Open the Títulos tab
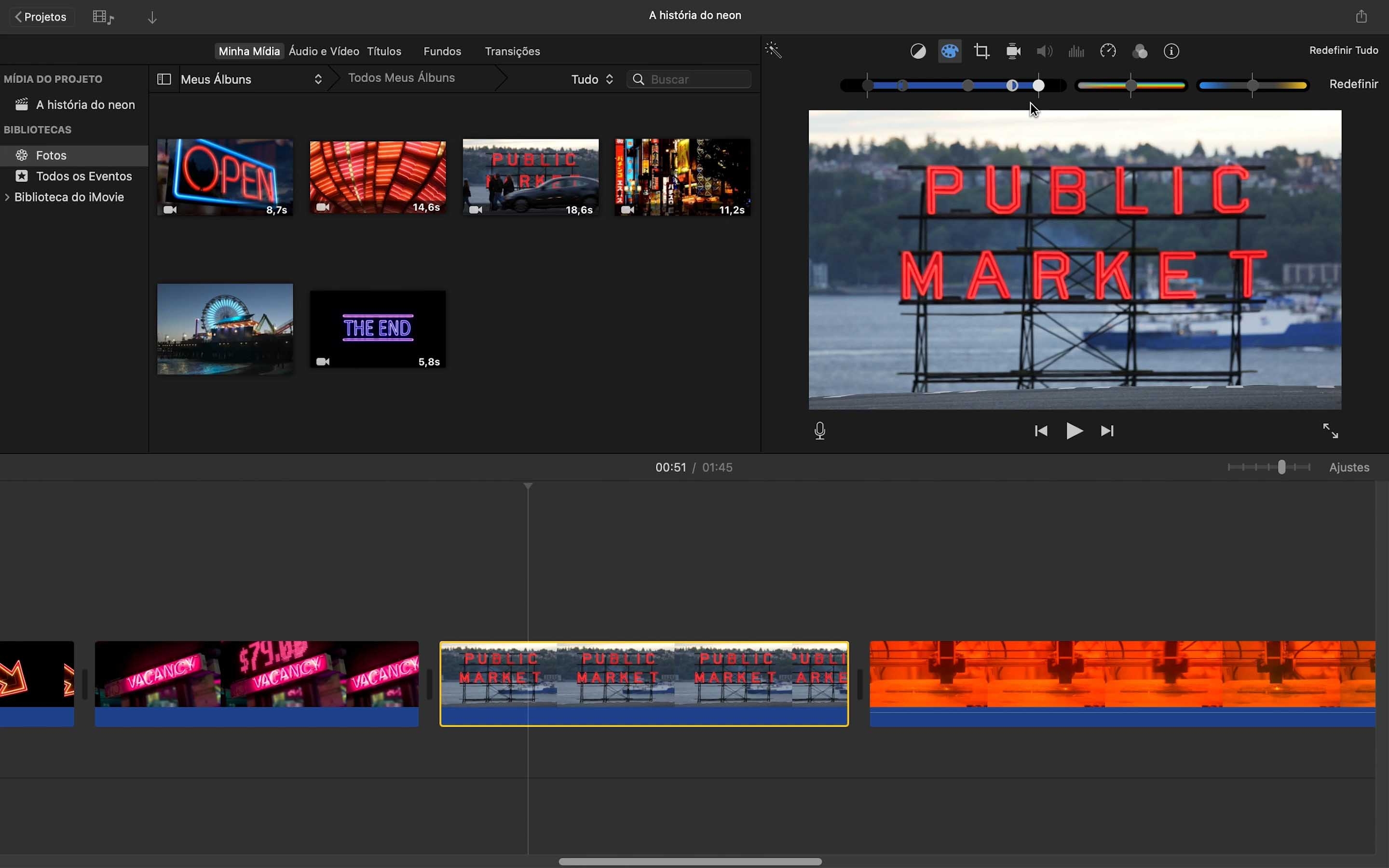1389x868 pixels. click(384, 51)
